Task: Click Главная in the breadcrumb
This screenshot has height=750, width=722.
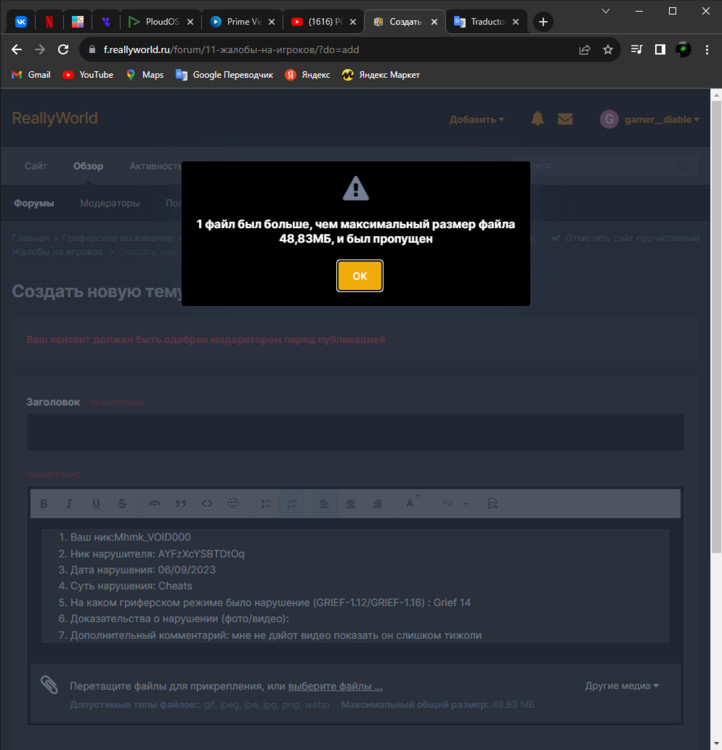Action: pyautogui.click(x=30, y=238)
